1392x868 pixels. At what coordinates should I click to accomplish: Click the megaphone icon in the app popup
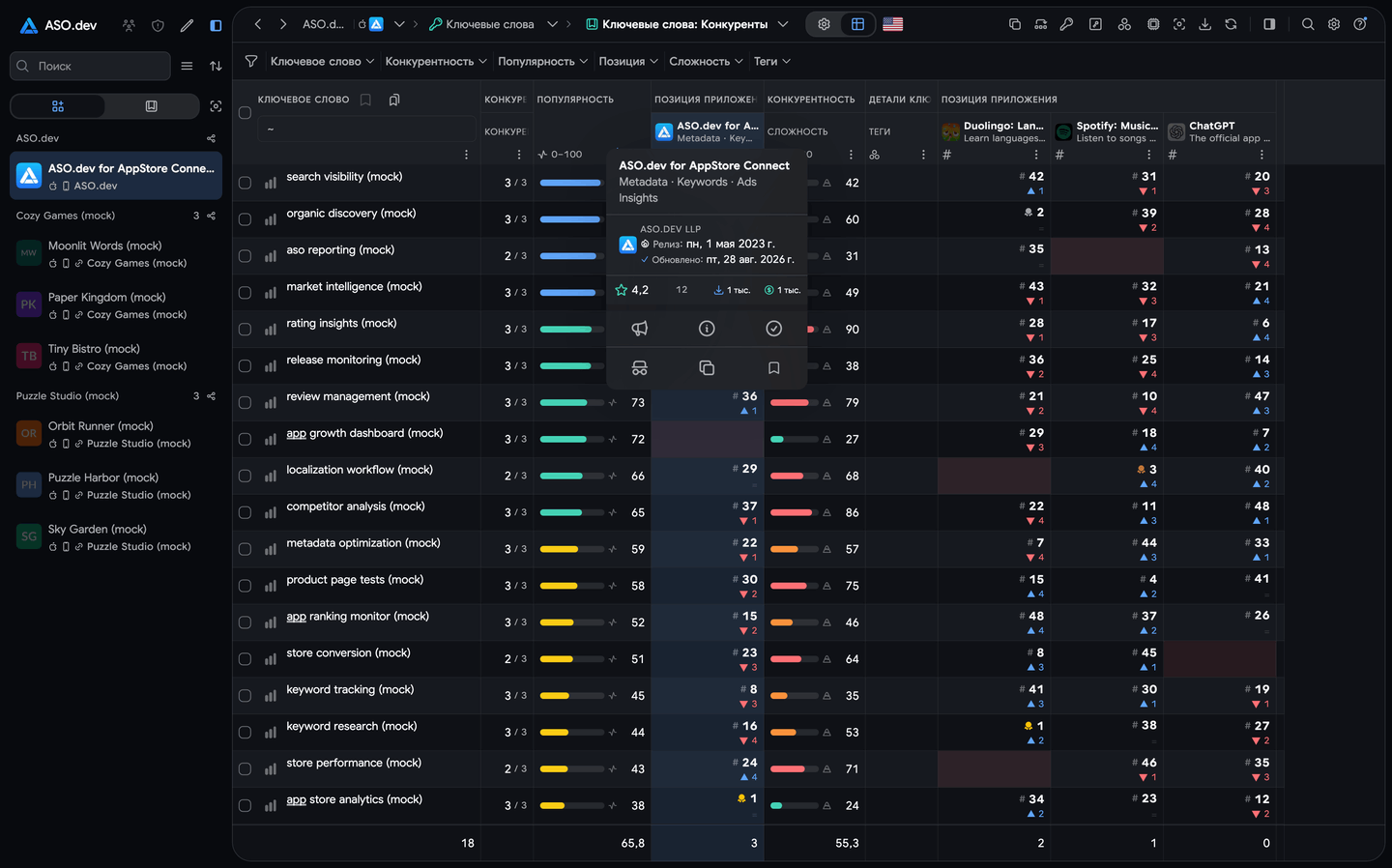coord(639,329)
